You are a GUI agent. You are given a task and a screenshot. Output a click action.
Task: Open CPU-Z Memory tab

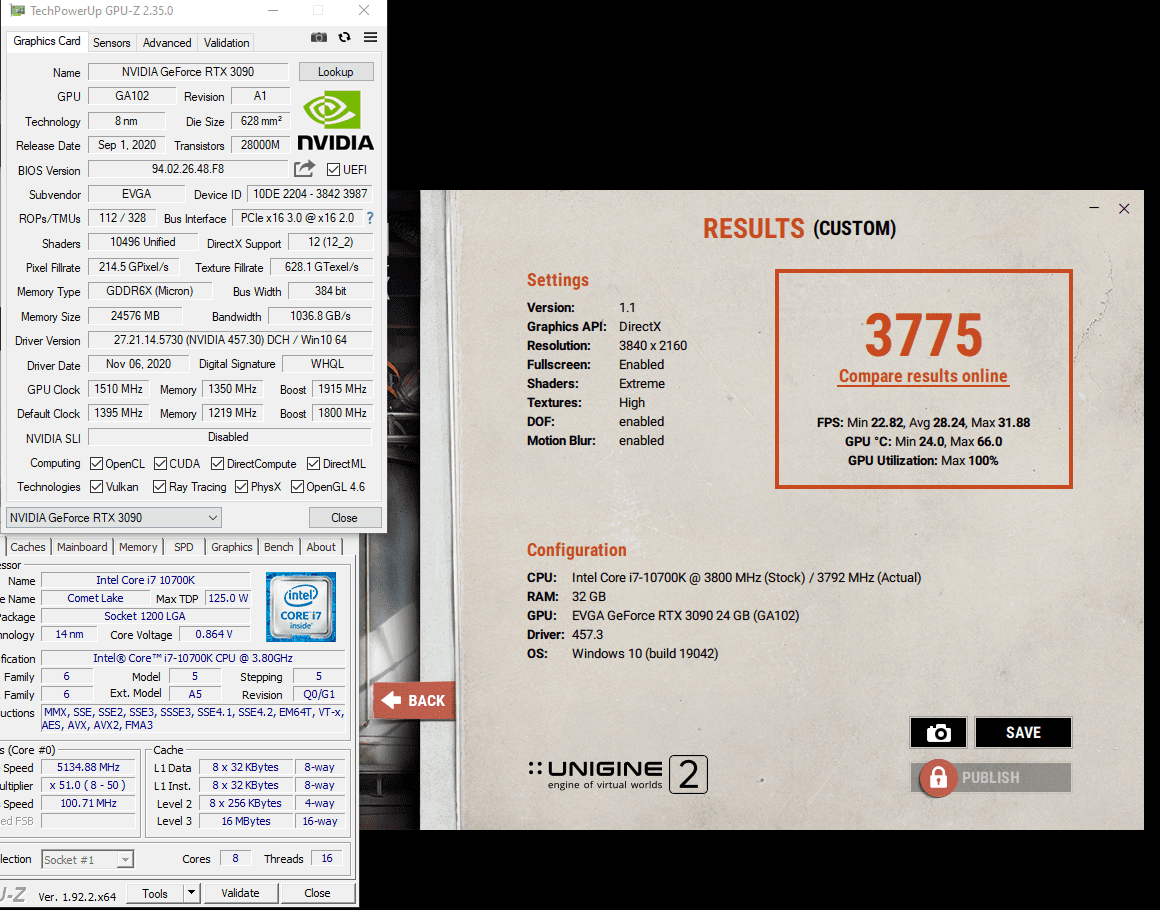pyautogui.click(x=138, y=547)
